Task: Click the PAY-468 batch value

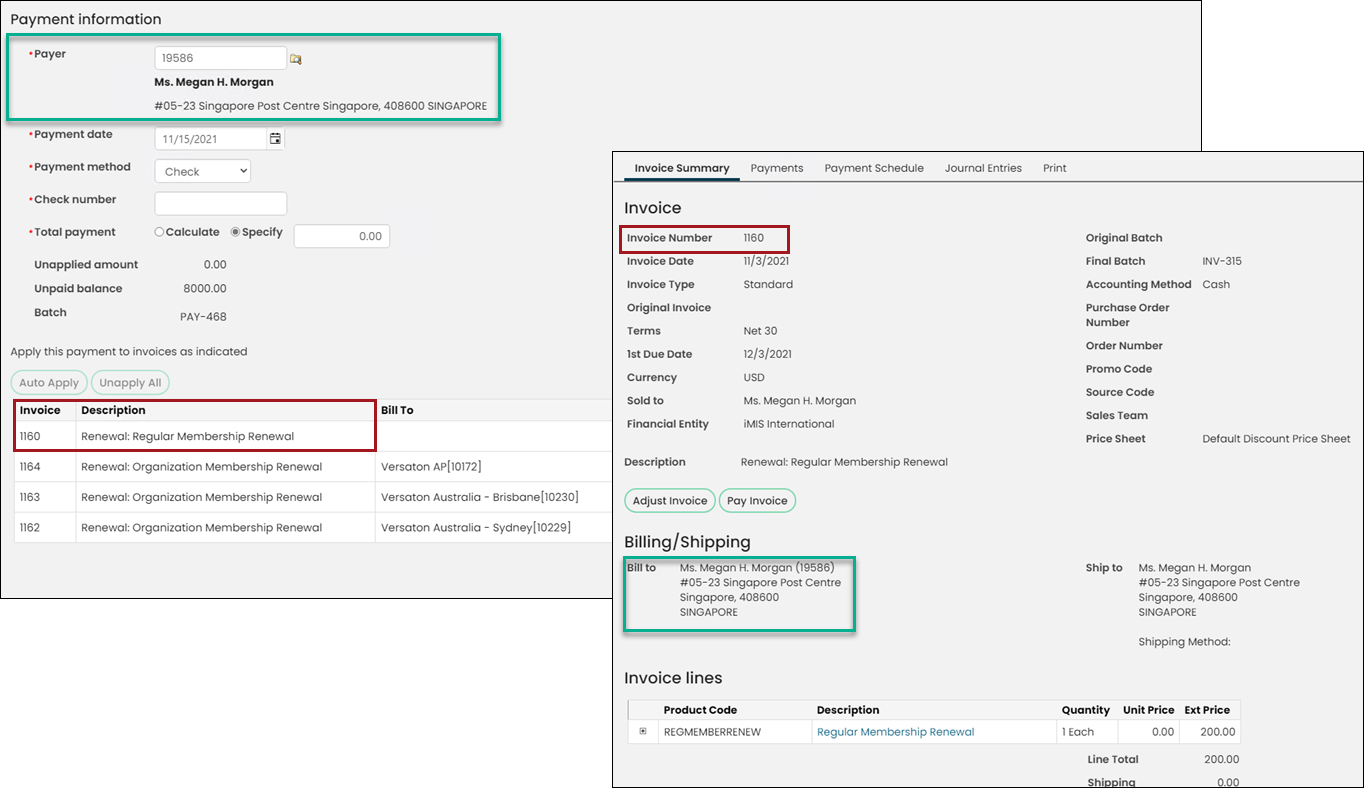Action: click(x=205, y=317)
